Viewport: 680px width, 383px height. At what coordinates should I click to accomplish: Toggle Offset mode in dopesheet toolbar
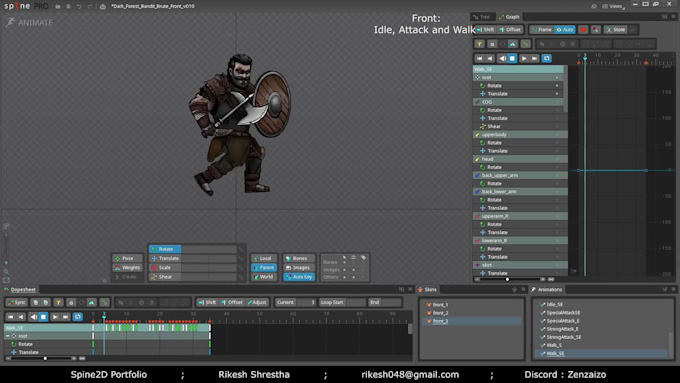pos(232,302)
